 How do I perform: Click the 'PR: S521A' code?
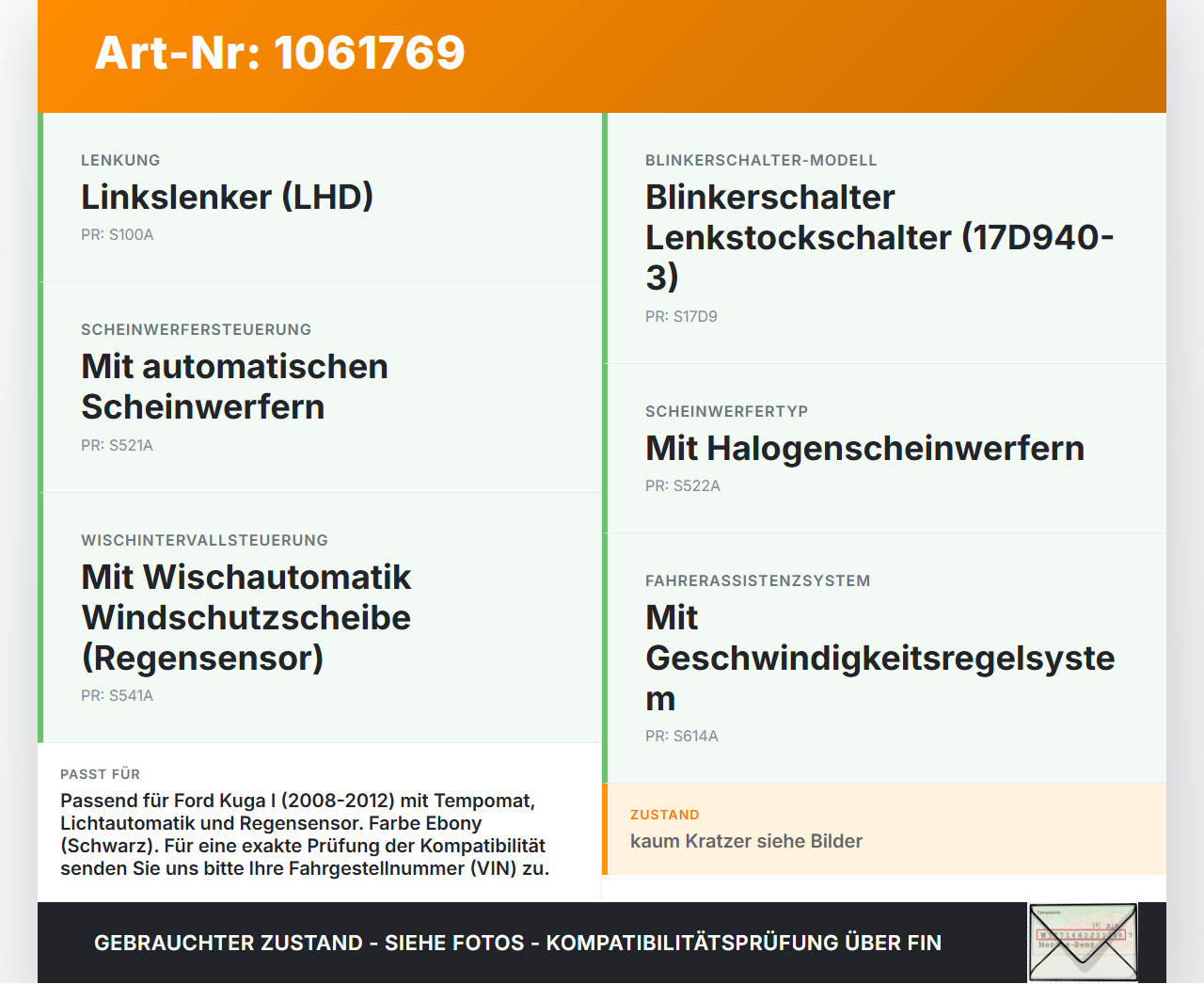pos(118,446)
